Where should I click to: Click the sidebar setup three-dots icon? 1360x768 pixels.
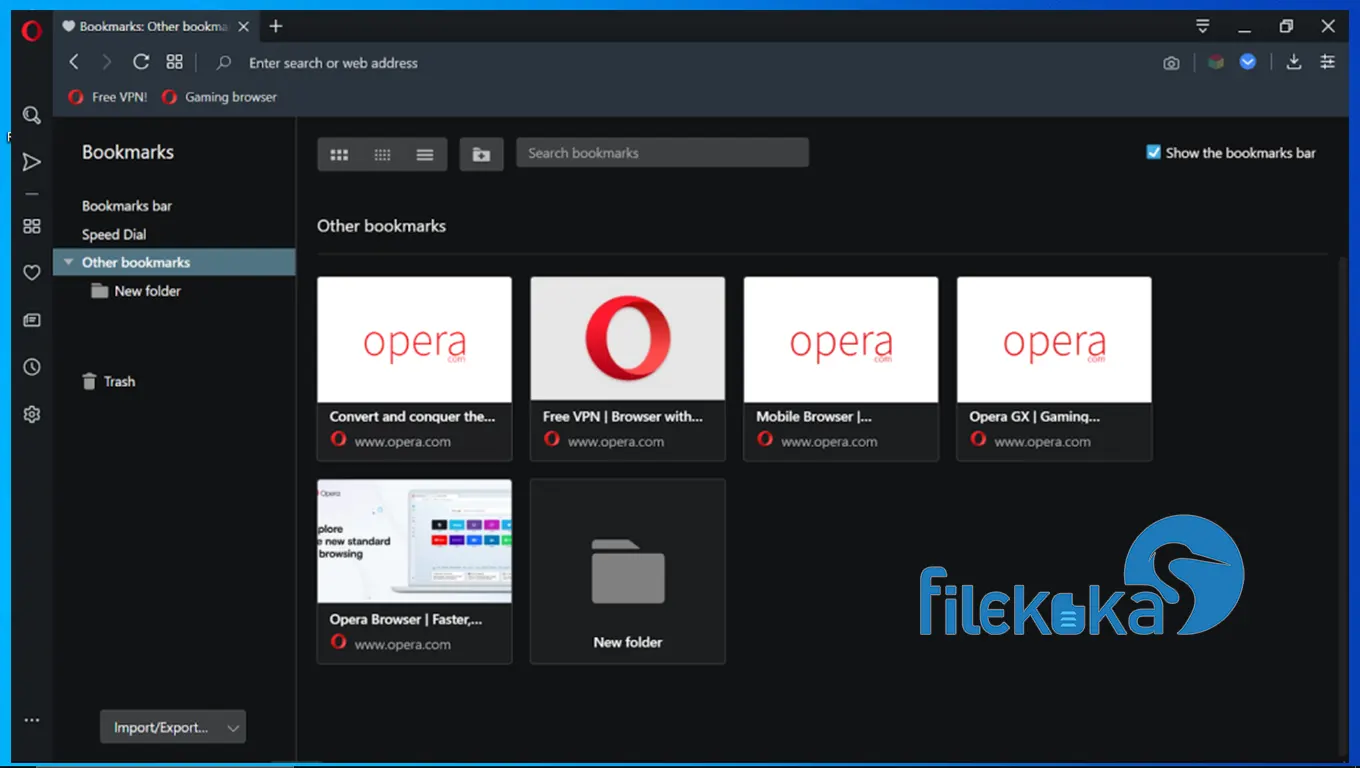click(32, 720)
